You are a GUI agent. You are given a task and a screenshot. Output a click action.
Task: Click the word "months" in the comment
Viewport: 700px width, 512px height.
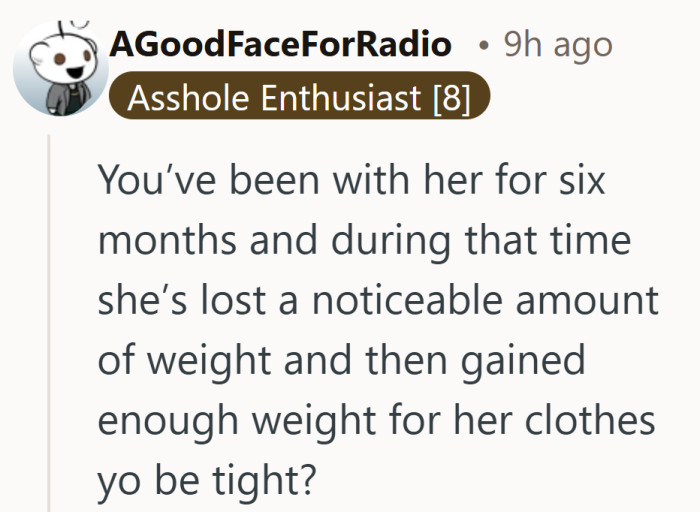[154, 243]
